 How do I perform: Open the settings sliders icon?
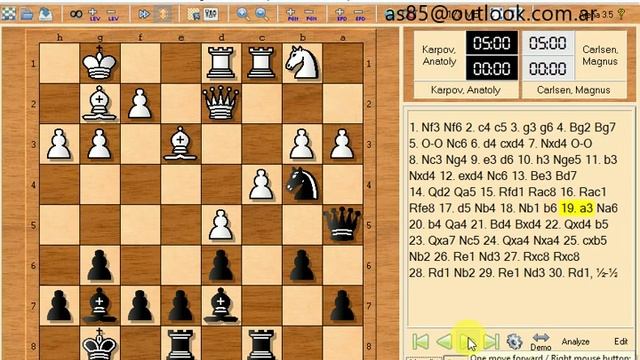[x=211, y=14]
